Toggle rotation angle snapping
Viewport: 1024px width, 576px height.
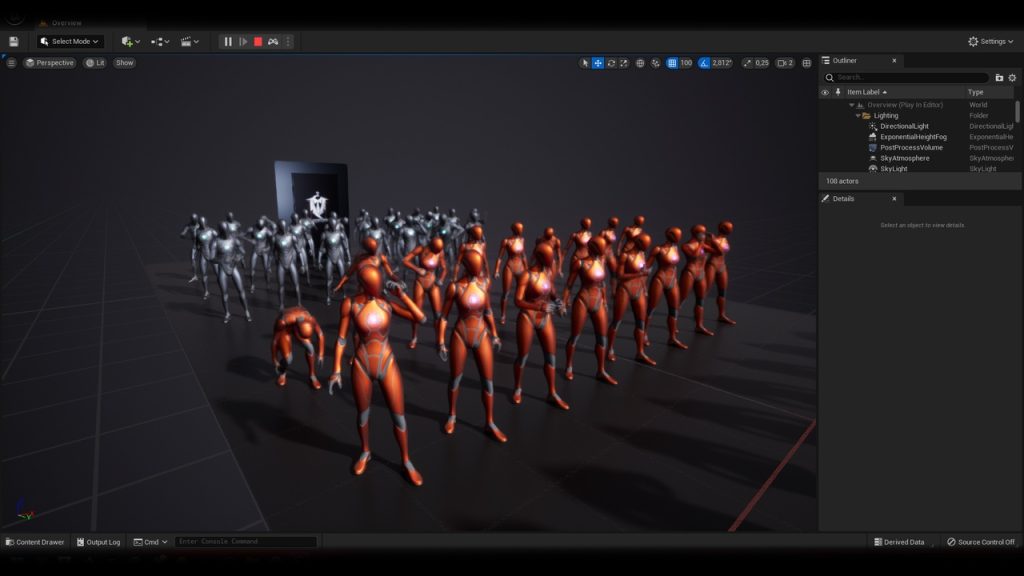[705, 63]
